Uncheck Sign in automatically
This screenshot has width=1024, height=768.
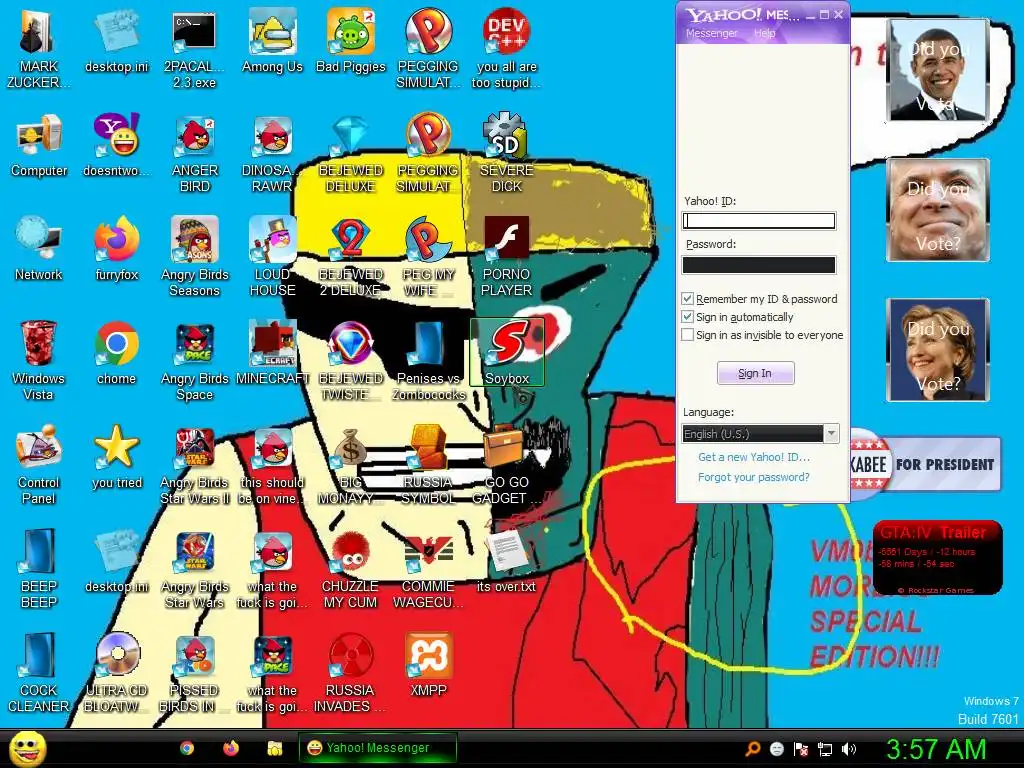(687, 317)
